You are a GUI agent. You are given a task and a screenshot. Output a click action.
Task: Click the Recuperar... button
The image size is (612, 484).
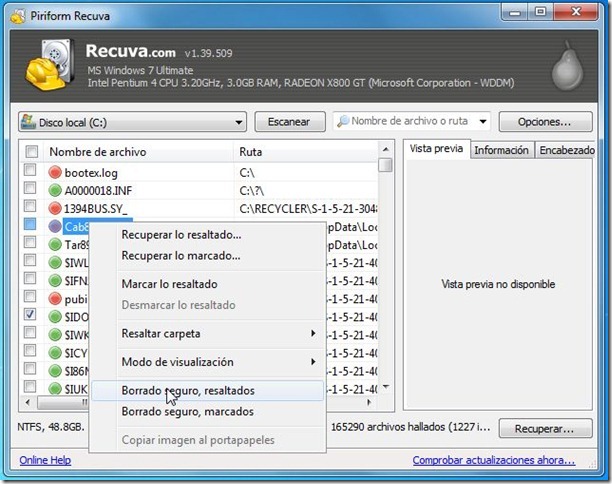[545, 429]
